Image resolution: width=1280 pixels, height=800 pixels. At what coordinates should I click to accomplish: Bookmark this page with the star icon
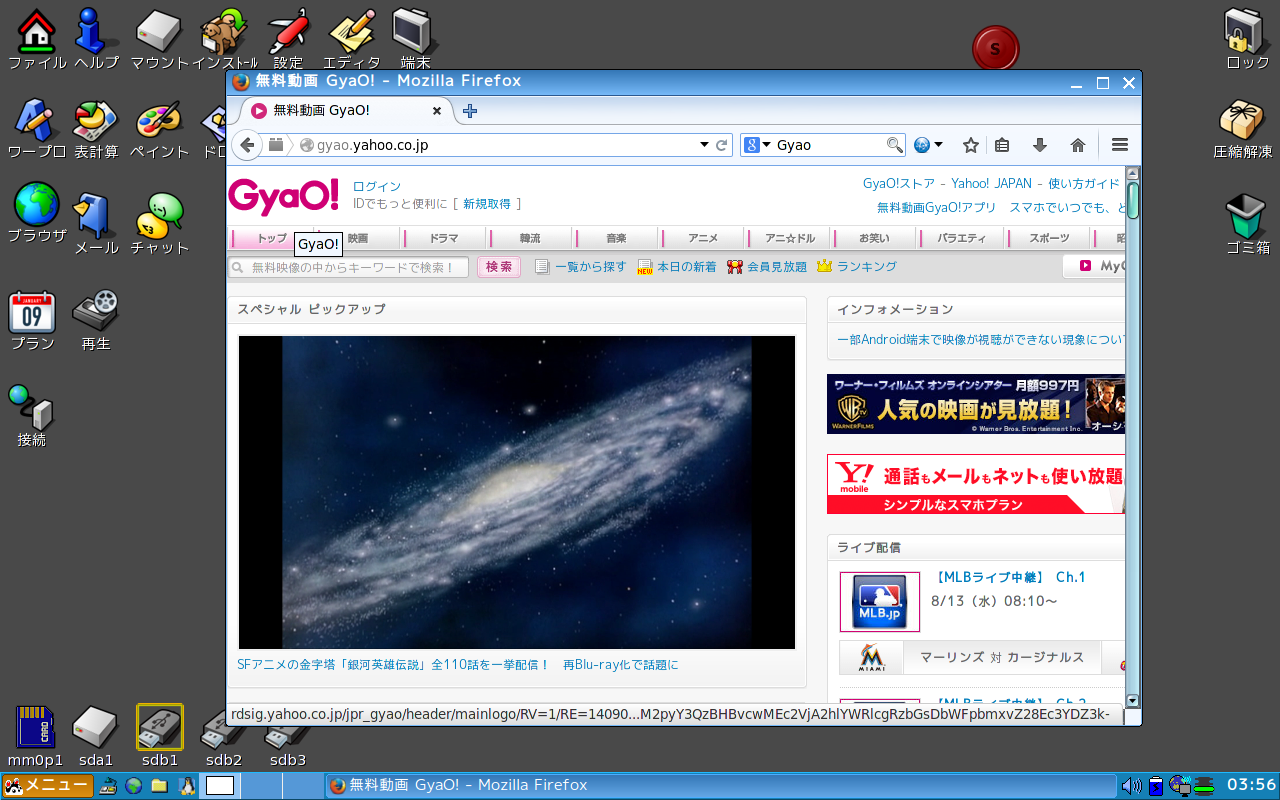(x=970, y=145)
